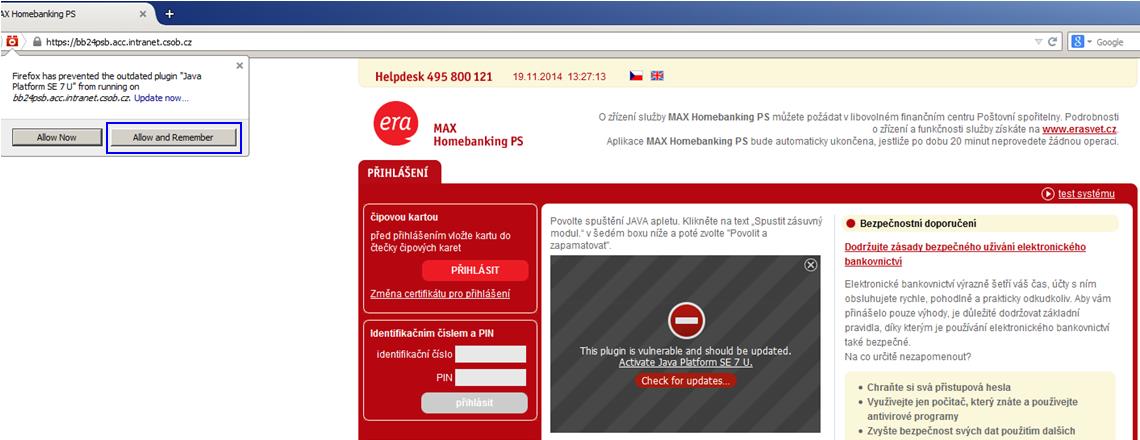The width and height of the screenshot is (1140, 440).
Task: Open a new browser tab
Action: [169, 14]
